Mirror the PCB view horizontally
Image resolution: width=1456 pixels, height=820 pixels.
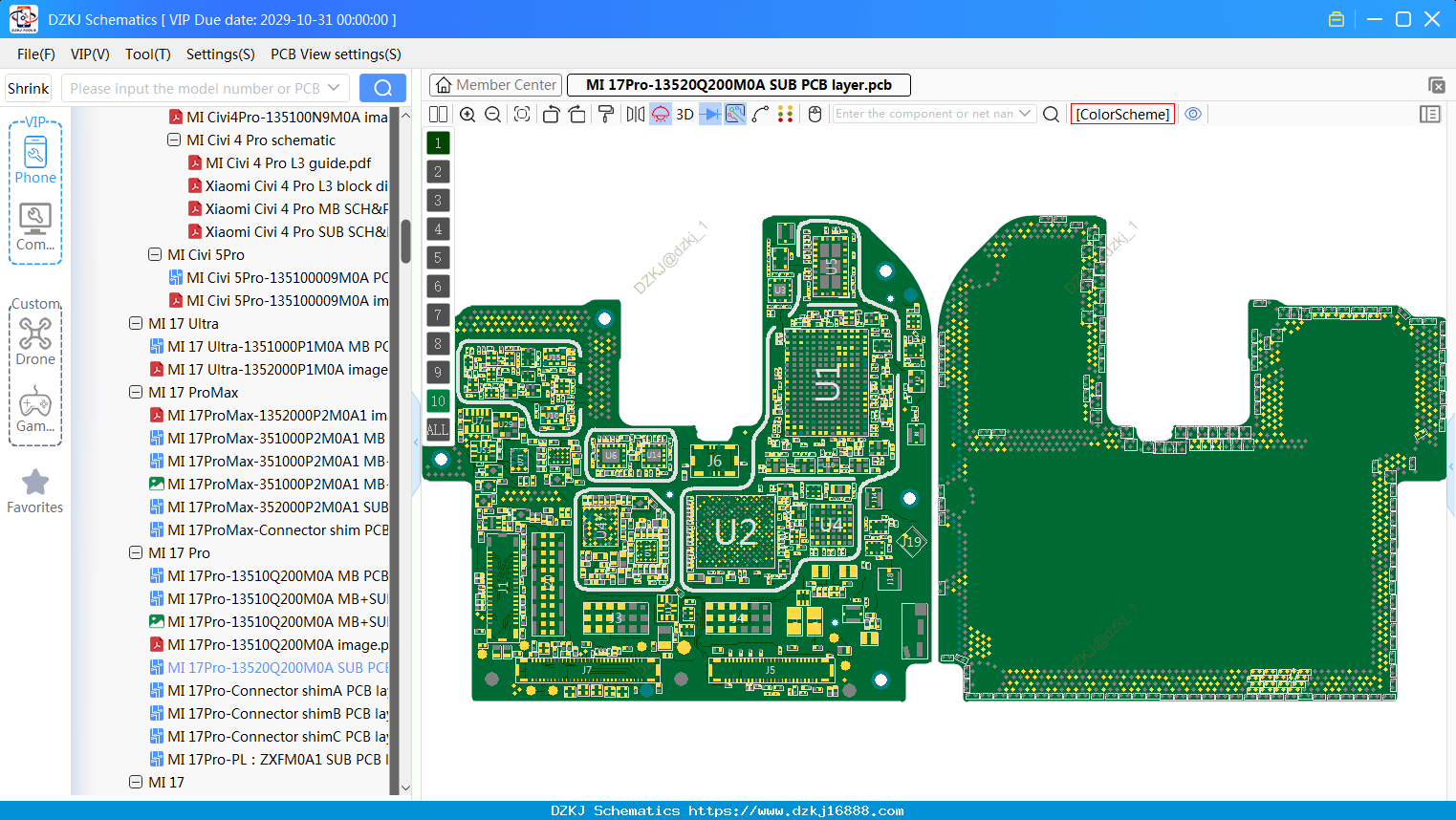click(636, 114)
